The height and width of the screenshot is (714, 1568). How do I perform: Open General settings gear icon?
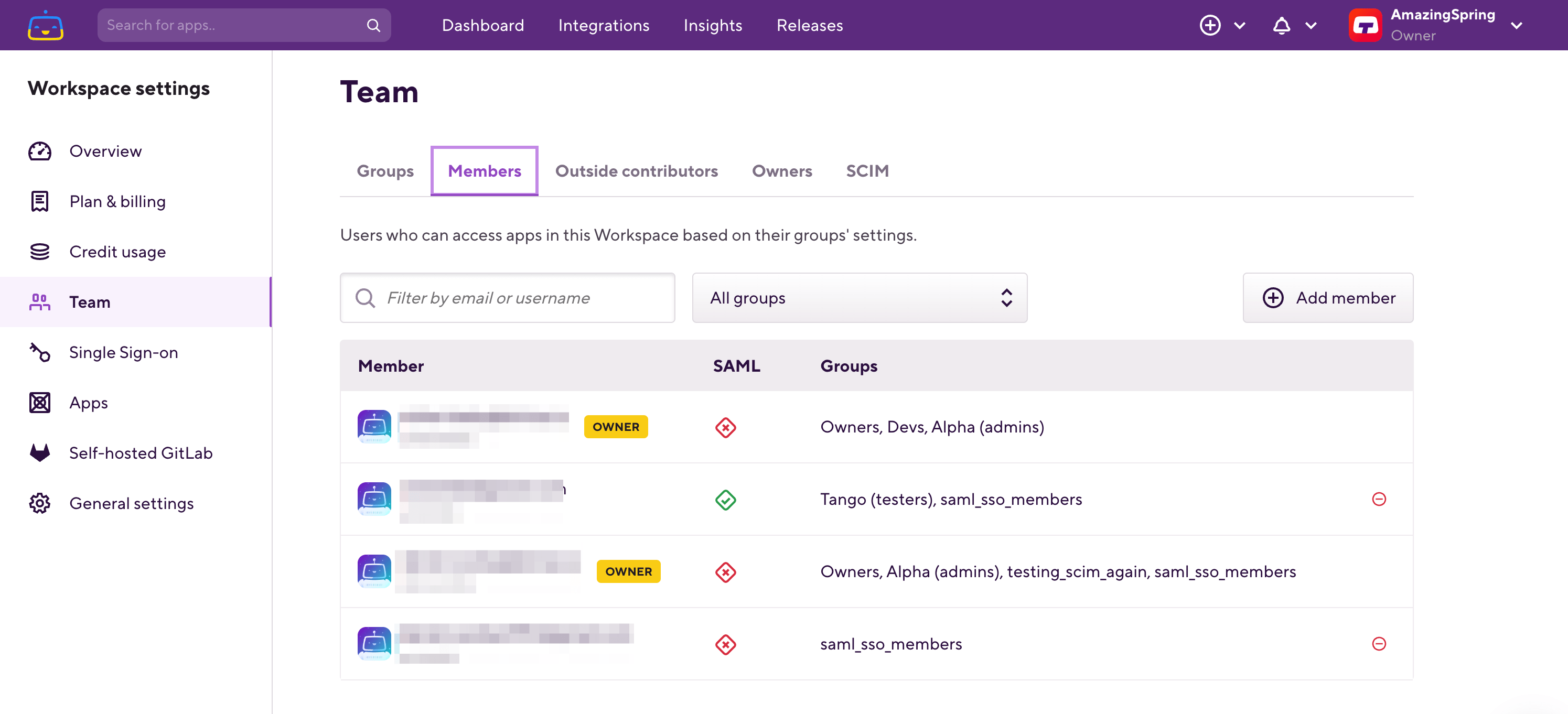39,503
